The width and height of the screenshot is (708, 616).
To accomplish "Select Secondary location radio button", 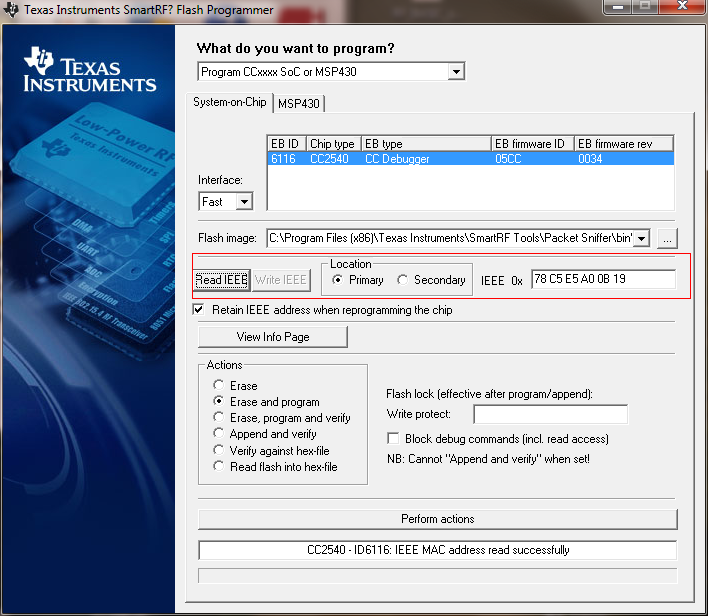I will pyautogui.click(x=402, y=280).
